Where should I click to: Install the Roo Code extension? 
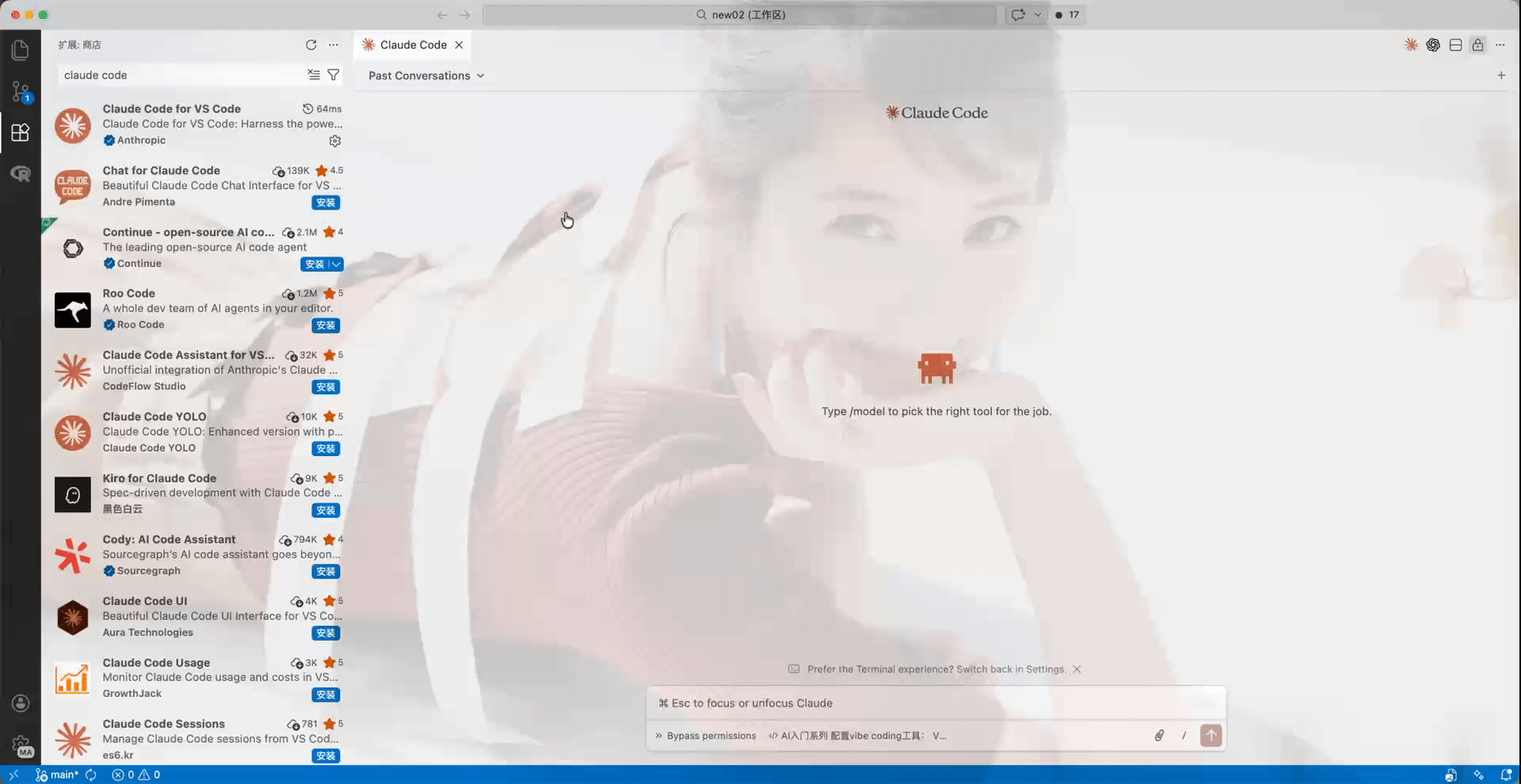[326, 325]
